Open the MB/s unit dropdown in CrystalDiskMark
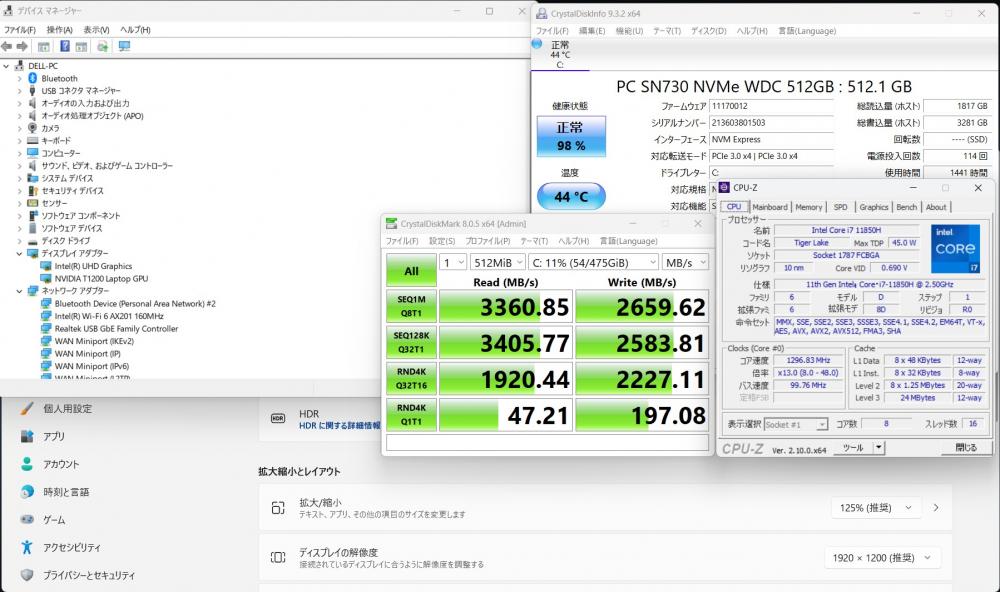This screenshot has height=592, width=1000. tap(685, 262)
